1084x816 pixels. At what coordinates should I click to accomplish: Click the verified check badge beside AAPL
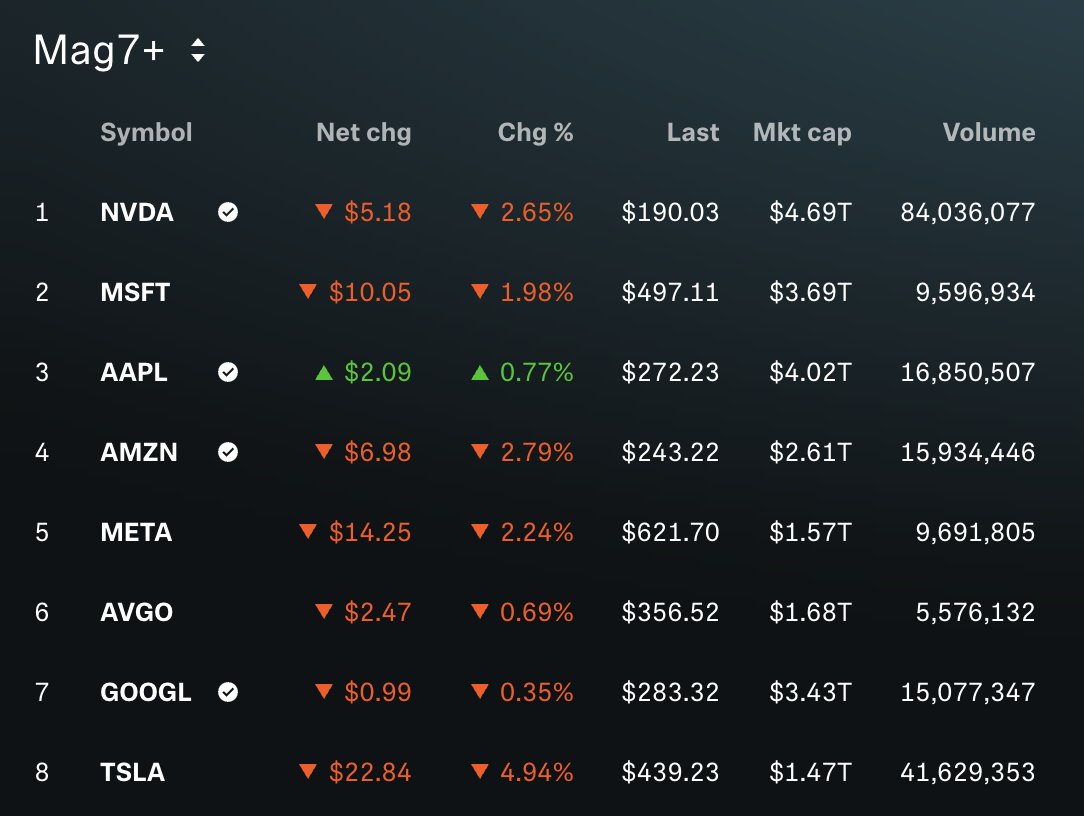pos(228,372)
